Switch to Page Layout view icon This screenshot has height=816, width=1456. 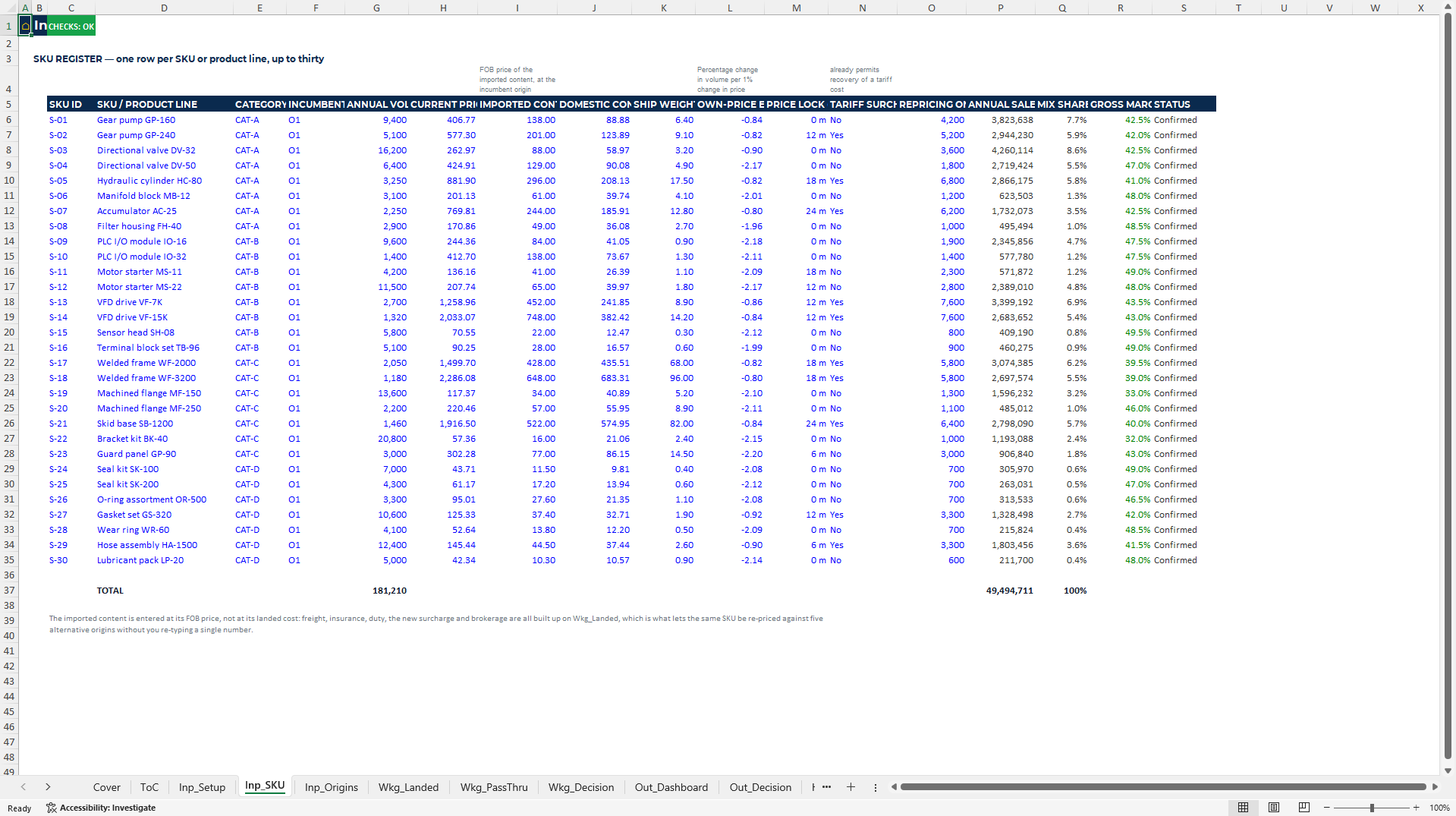point(1274,808)
